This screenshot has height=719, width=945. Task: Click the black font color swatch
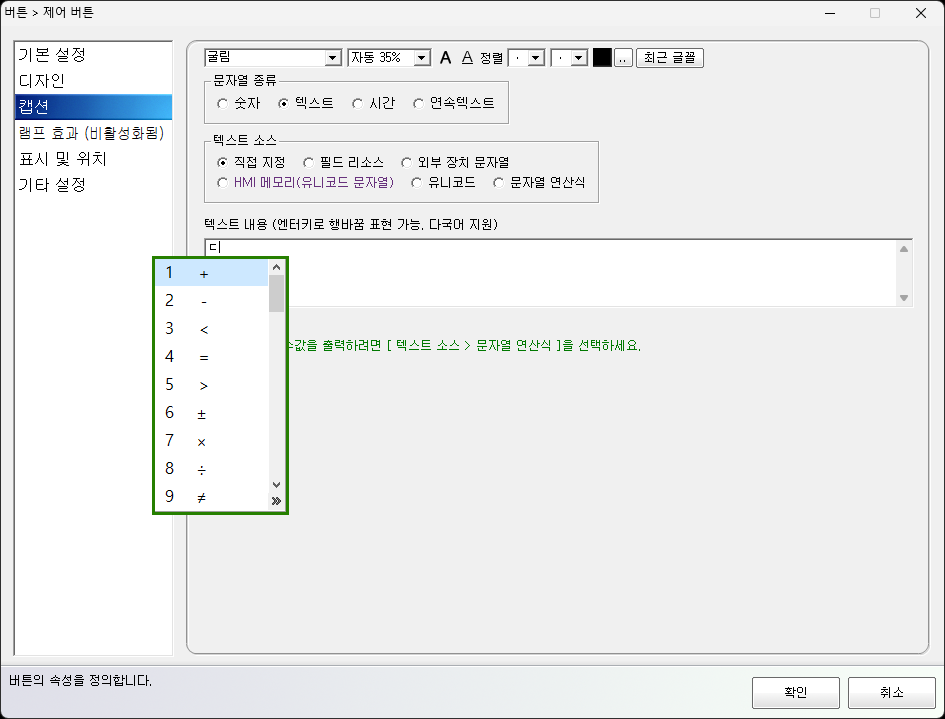tap(601, 57)
